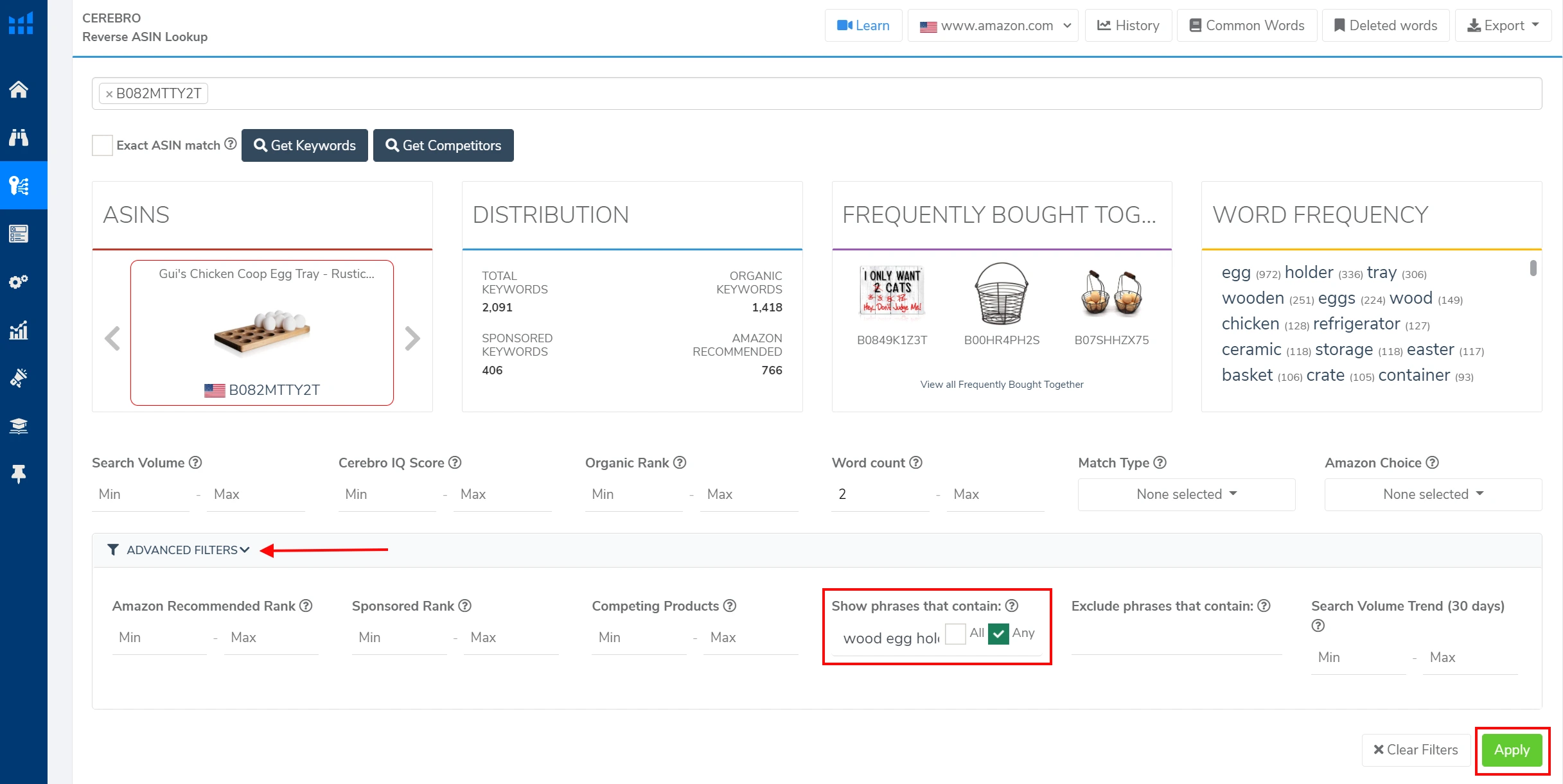The height and width of the screenshot is (784, 1563).
Task: Click the gears settings sidebar icon
Action: (19, 282)
